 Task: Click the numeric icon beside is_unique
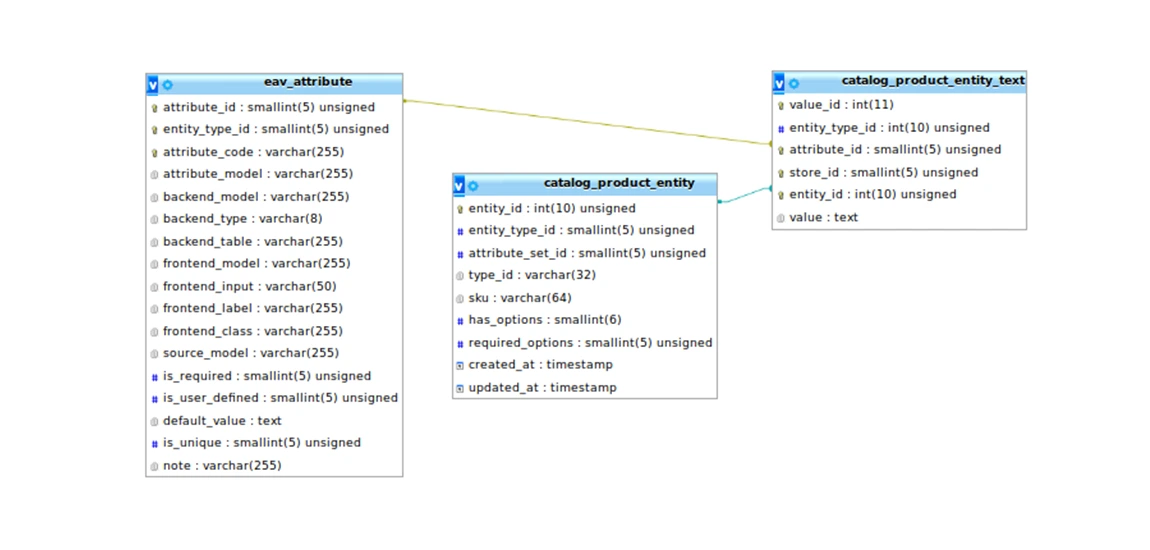(x=155, y=444)
